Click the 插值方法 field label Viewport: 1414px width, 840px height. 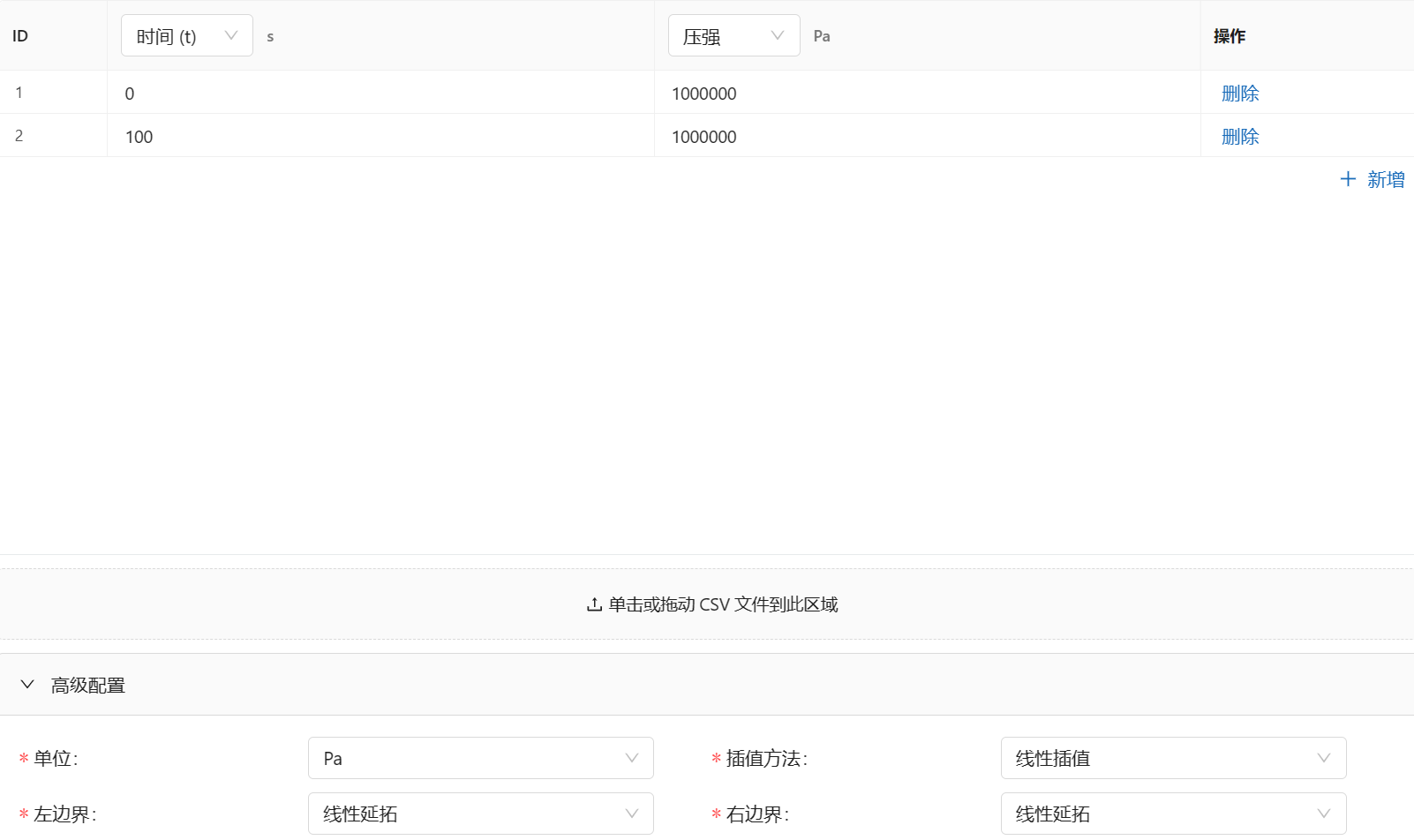[767, 759]
